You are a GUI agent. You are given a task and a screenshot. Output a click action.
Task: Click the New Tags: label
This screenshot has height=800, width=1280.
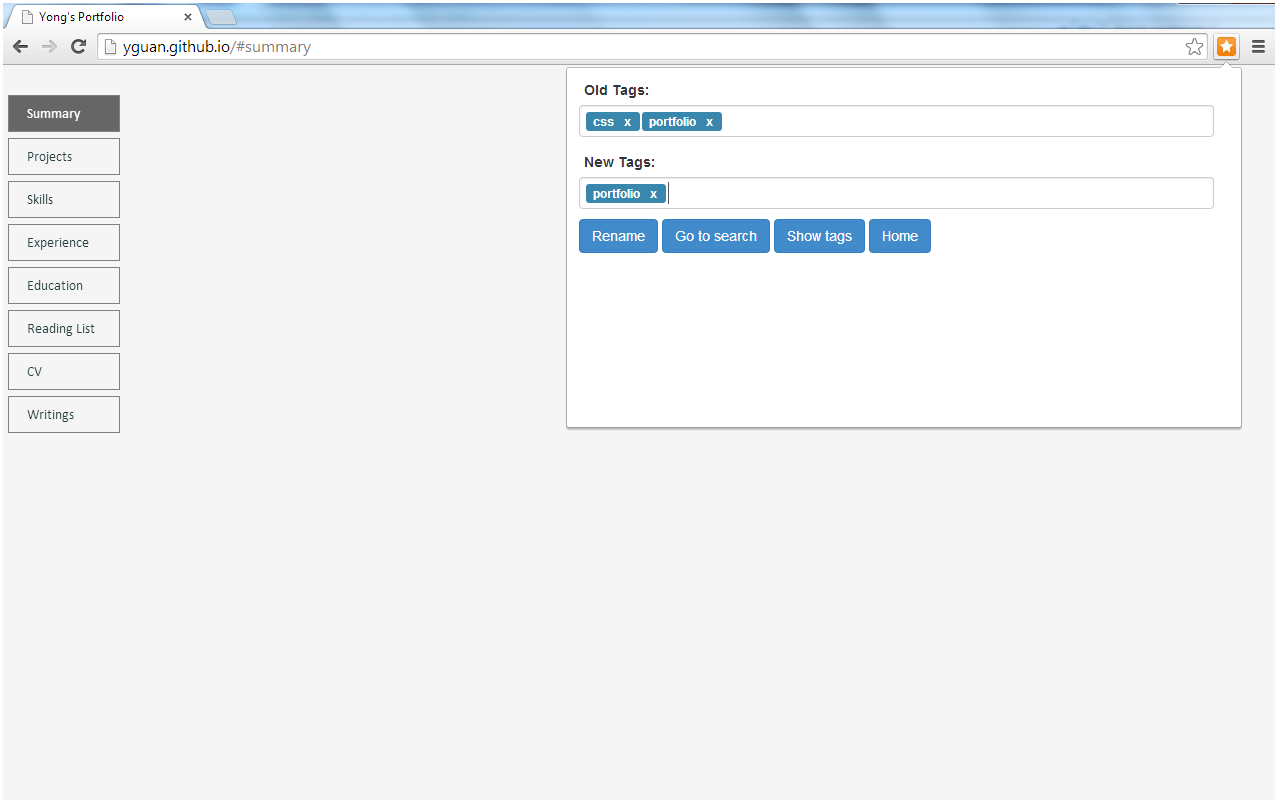(619, 162)
